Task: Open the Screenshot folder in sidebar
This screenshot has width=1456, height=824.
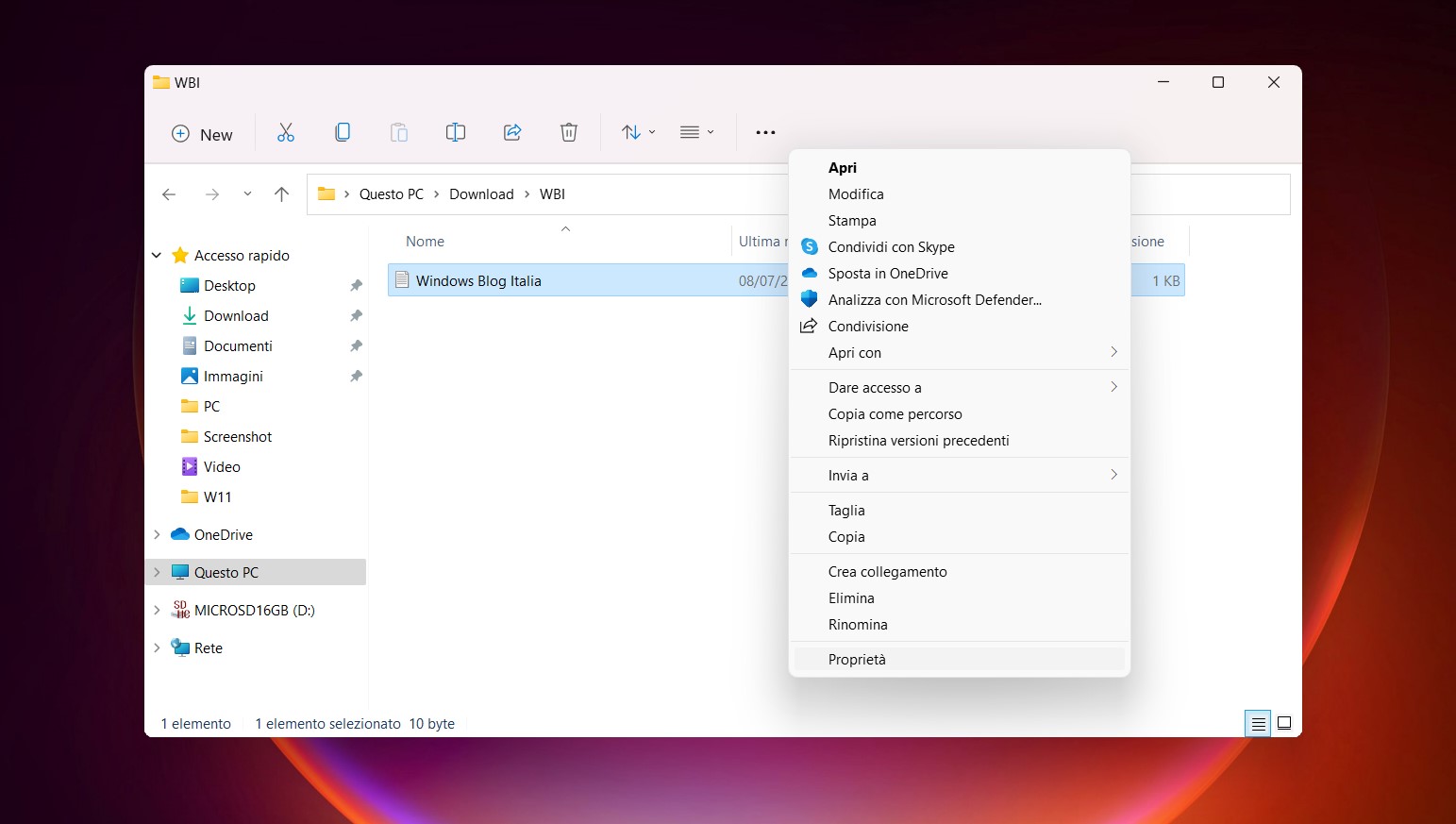Action: [238, 437]
